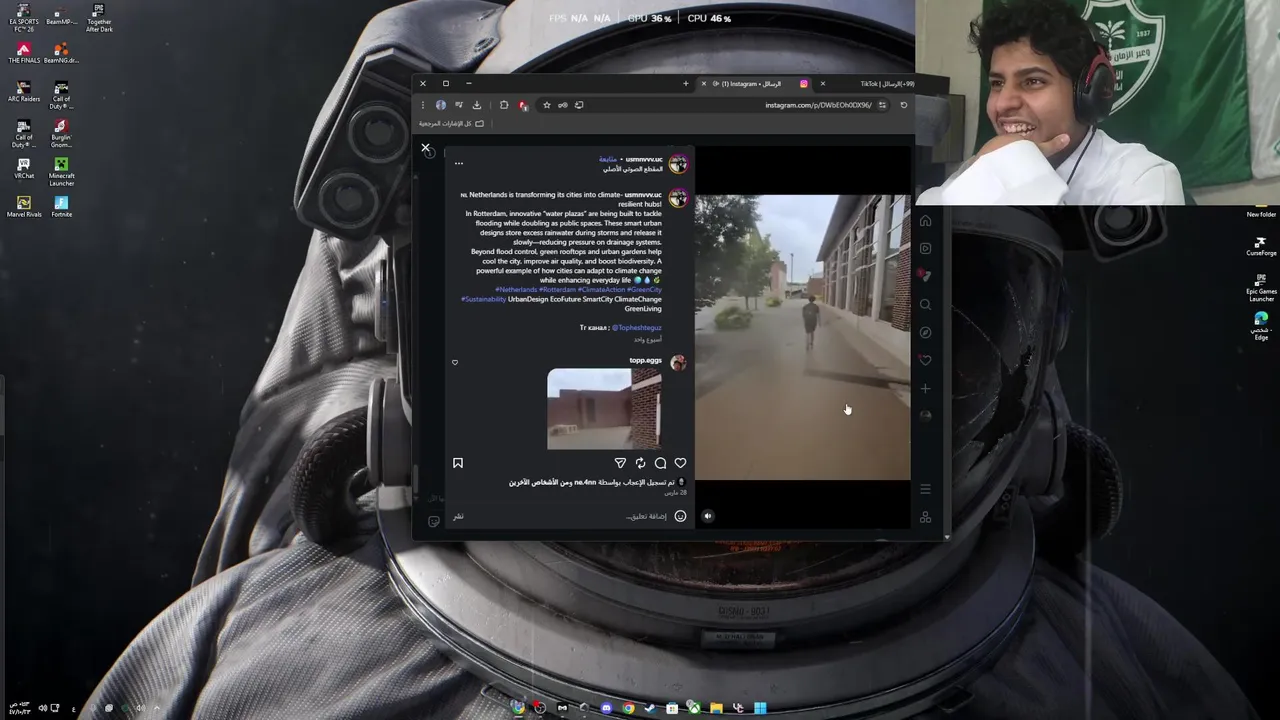
Task: Go to Instagram Home in sidebar
Action: (925, 221)
